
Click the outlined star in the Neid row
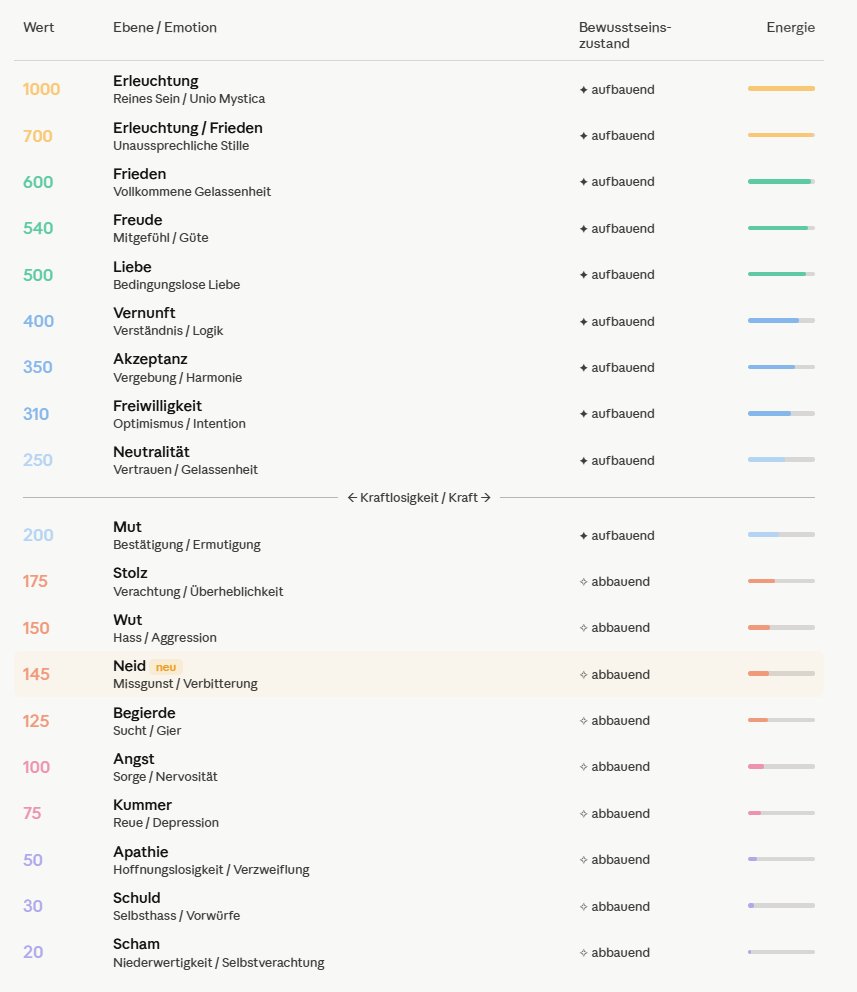(x=583, y=675)
